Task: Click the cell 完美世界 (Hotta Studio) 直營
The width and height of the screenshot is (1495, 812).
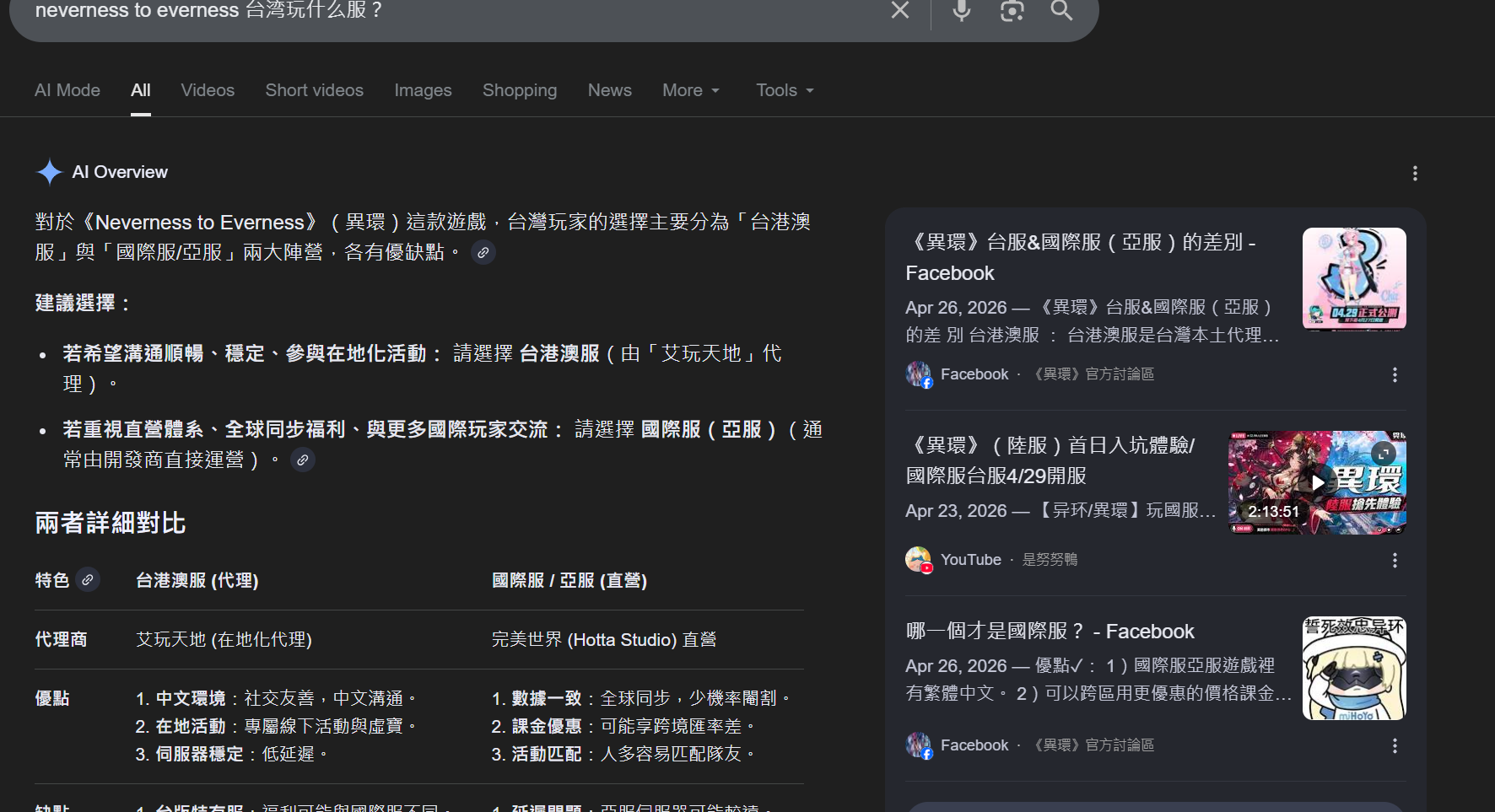Action: tap(604, 639)
